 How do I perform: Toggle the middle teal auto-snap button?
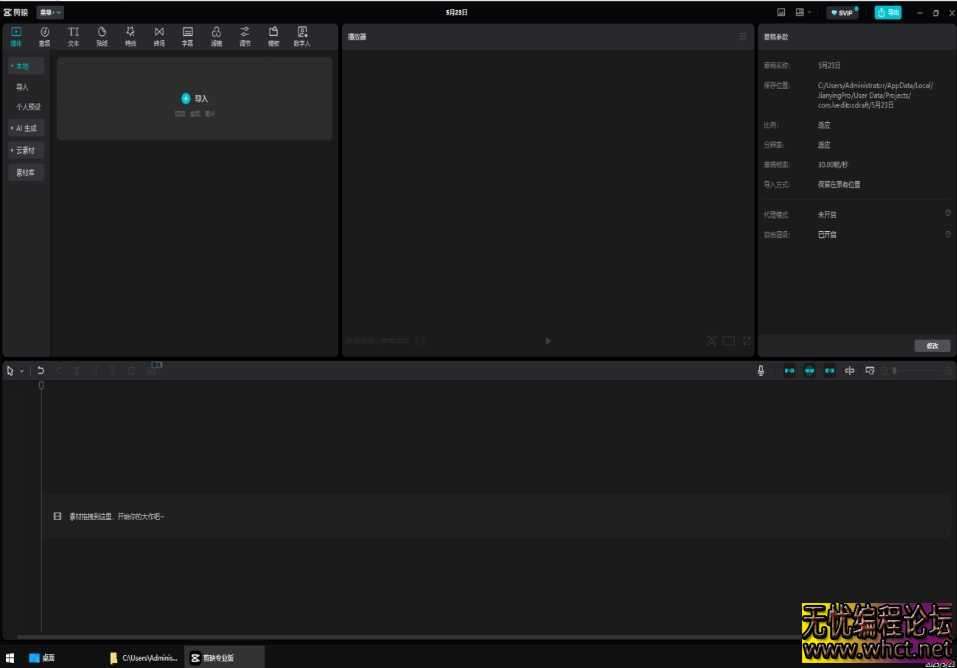[x=809, y=370]
